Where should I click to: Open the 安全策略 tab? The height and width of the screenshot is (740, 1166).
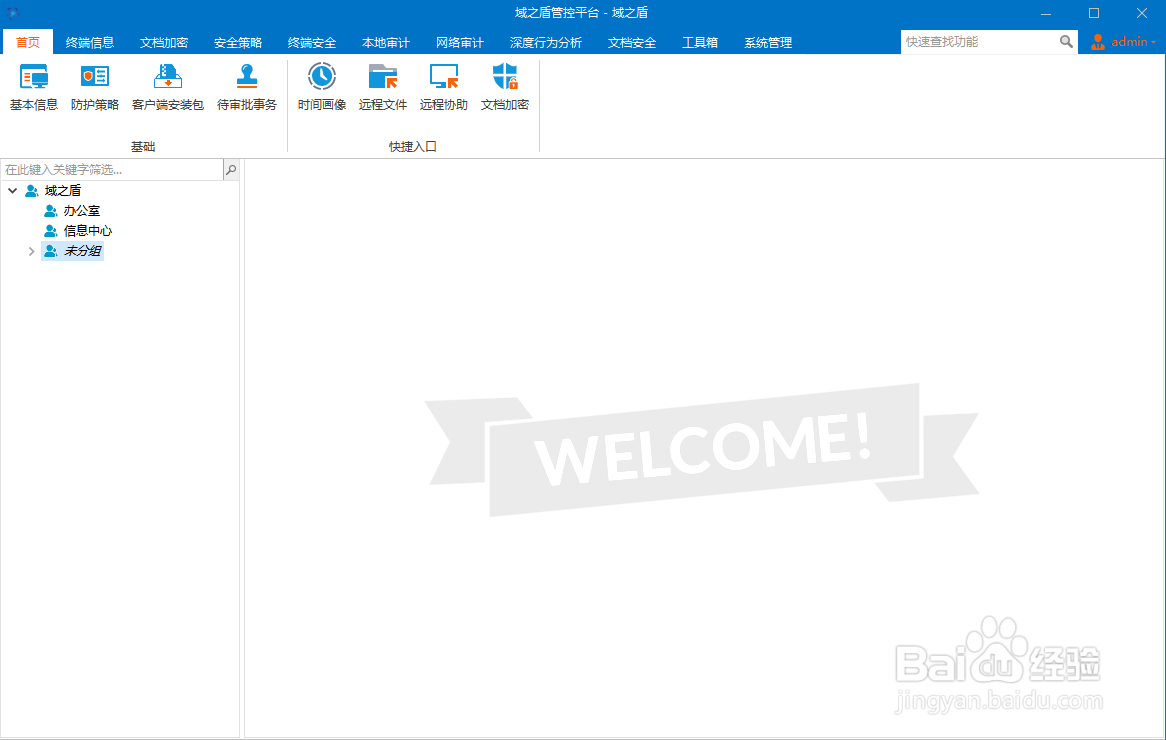[237, 42]
